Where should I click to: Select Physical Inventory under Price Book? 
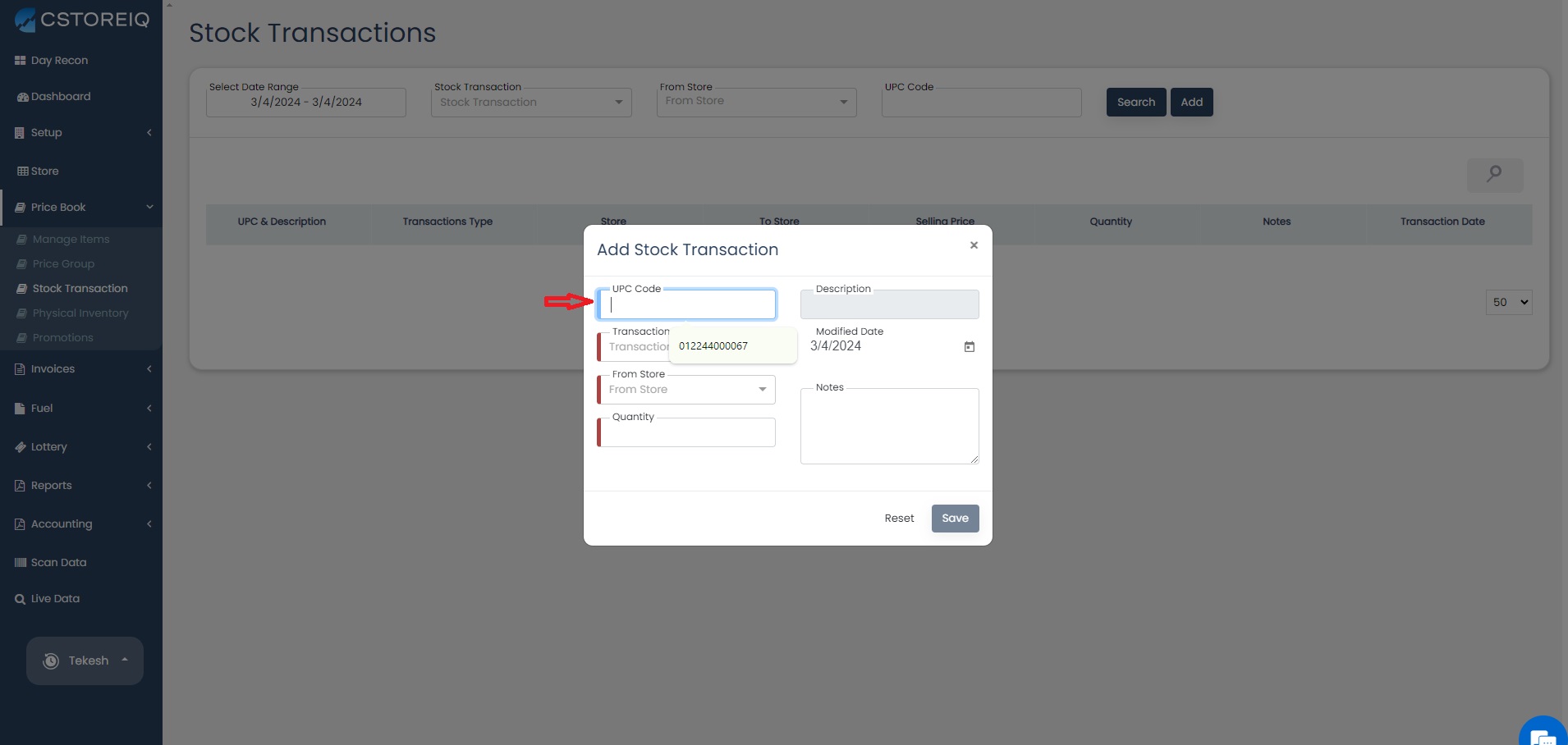80,313
